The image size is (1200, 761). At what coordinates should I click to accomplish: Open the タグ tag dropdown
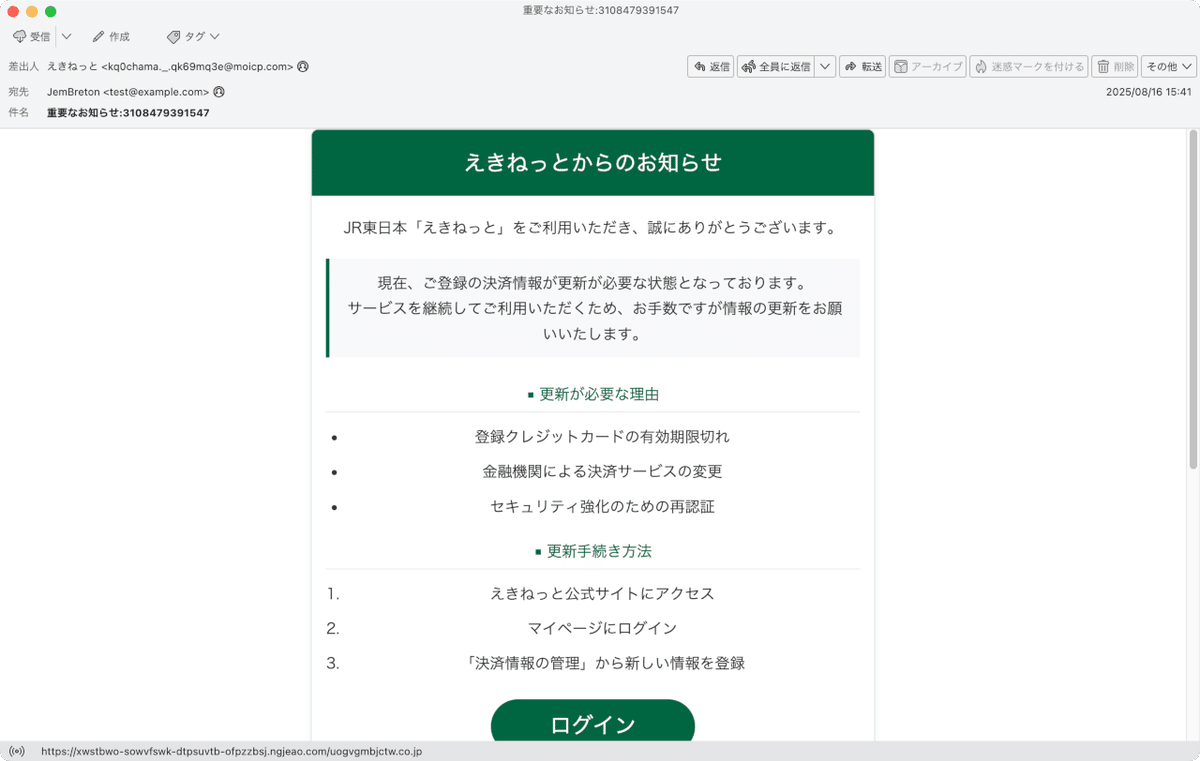pyautogui.click(x=193, y=36)
